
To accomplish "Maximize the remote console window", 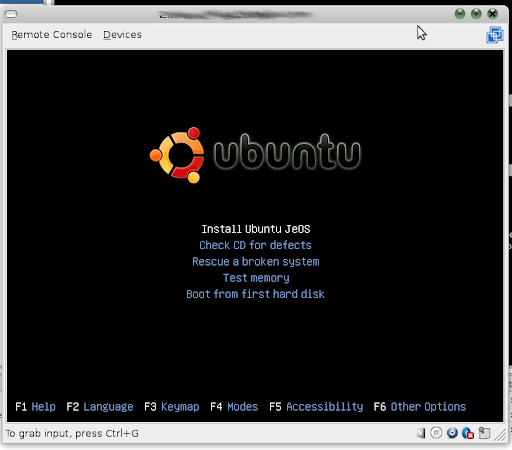I will (476, 14).
